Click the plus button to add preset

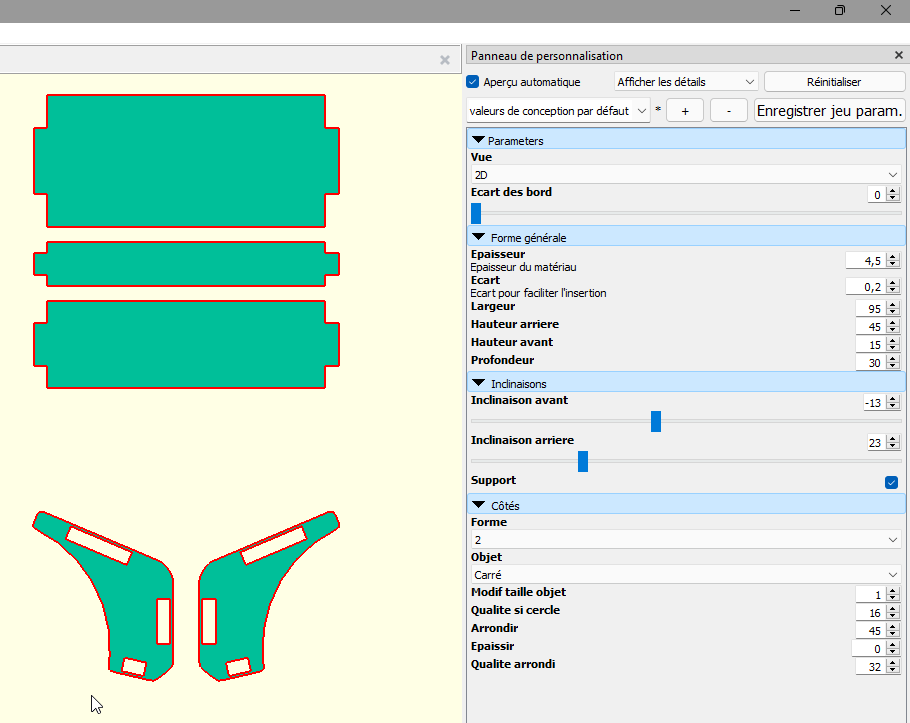pos(685,111)
